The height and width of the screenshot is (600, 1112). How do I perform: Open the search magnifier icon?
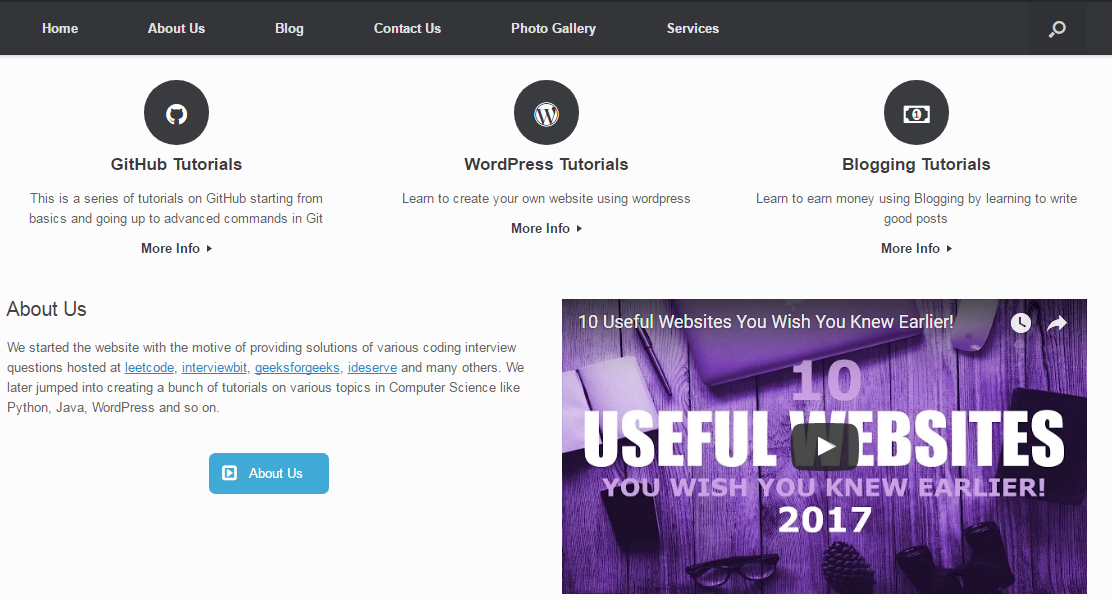[x=1057, y=28]
